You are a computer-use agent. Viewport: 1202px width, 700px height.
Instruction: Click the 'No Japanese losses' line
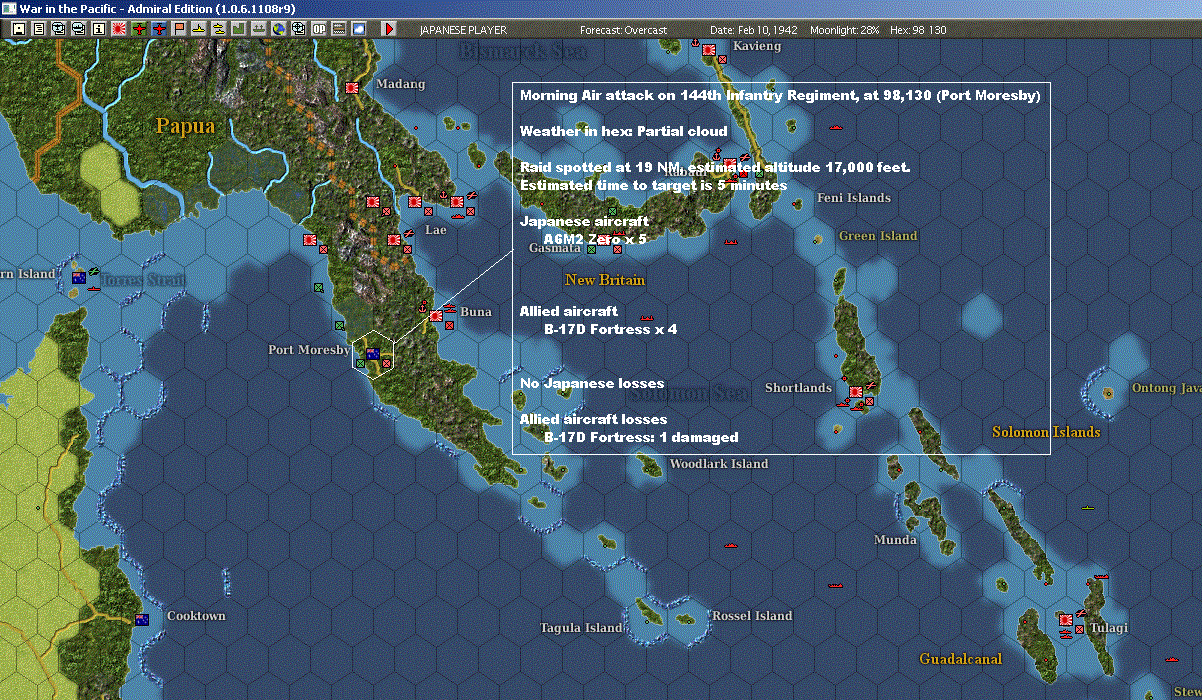592,383
